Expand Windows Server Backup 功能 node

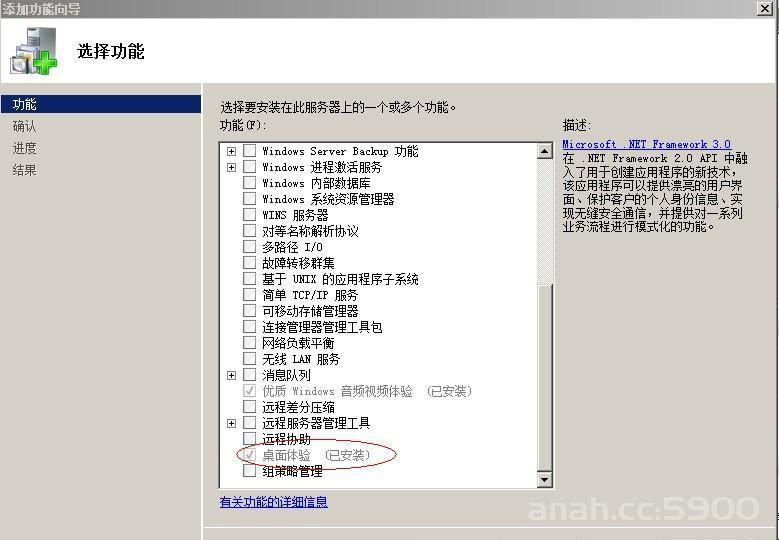pyautogui.click(x=231, y=151)
